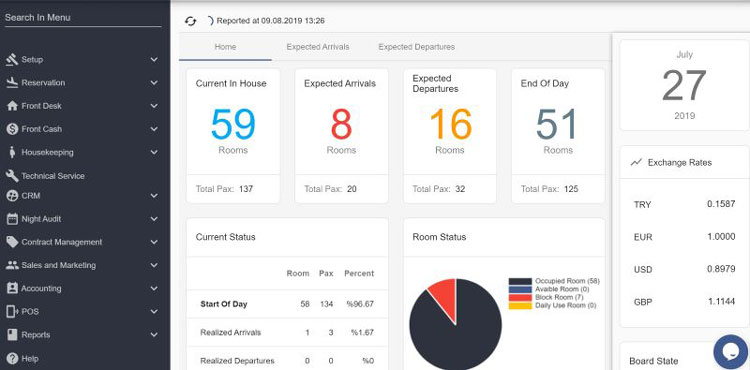Click the Expected Departures 16 rooms card
Viewport: 750px width, 370px height.
coord(450,136)
